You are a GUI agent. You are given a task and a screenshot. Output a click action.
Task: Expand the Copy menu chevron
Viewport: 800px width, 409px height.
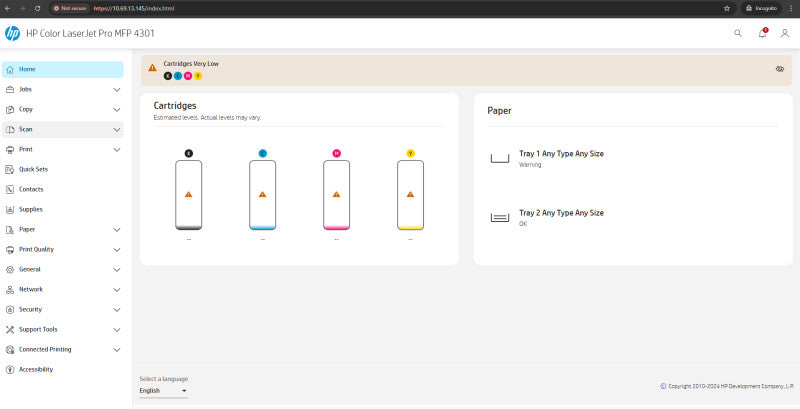click(x=117, y=110)
